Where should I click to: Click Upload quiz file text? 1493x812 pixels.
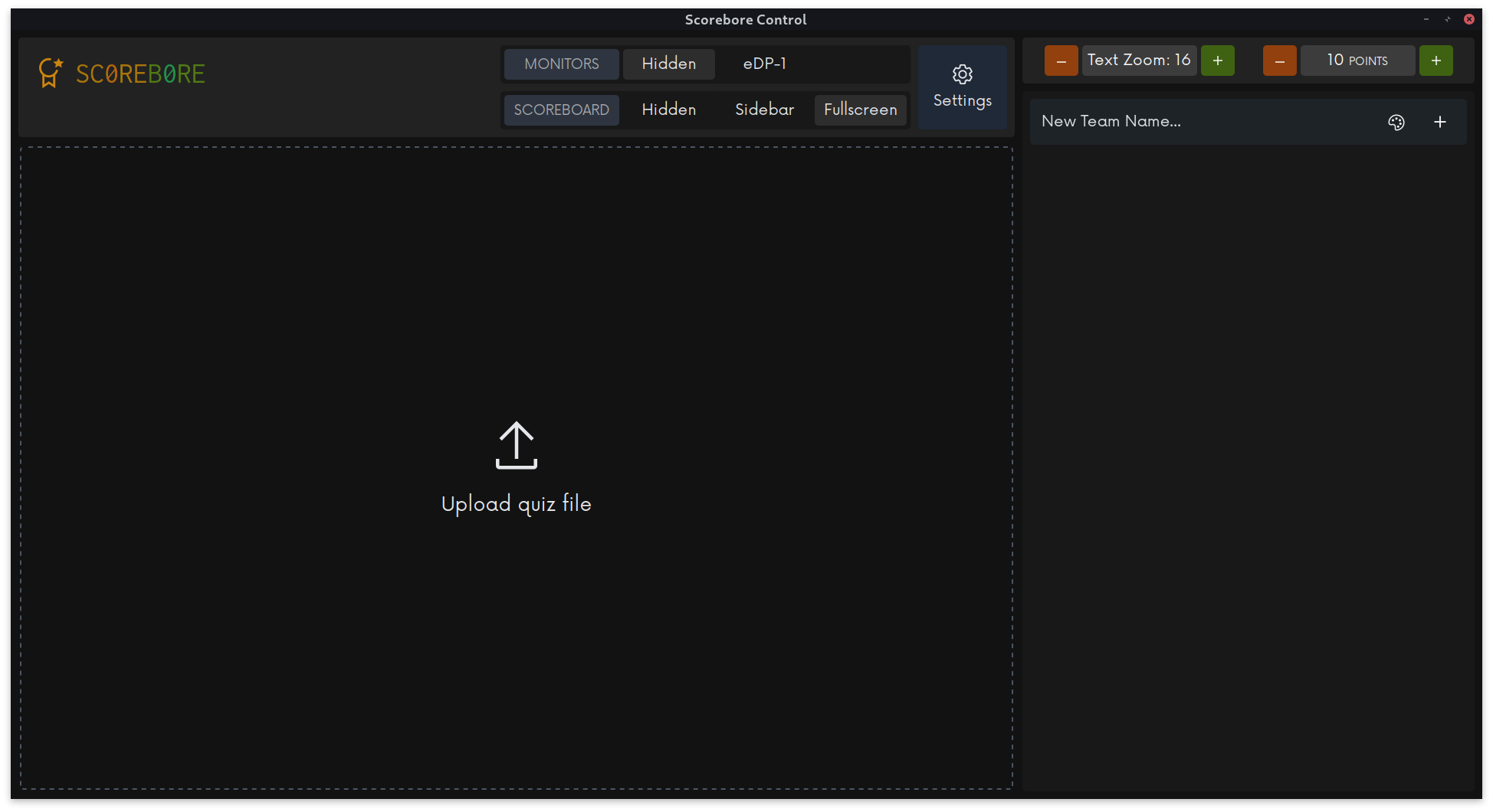(x=516, y=504)
